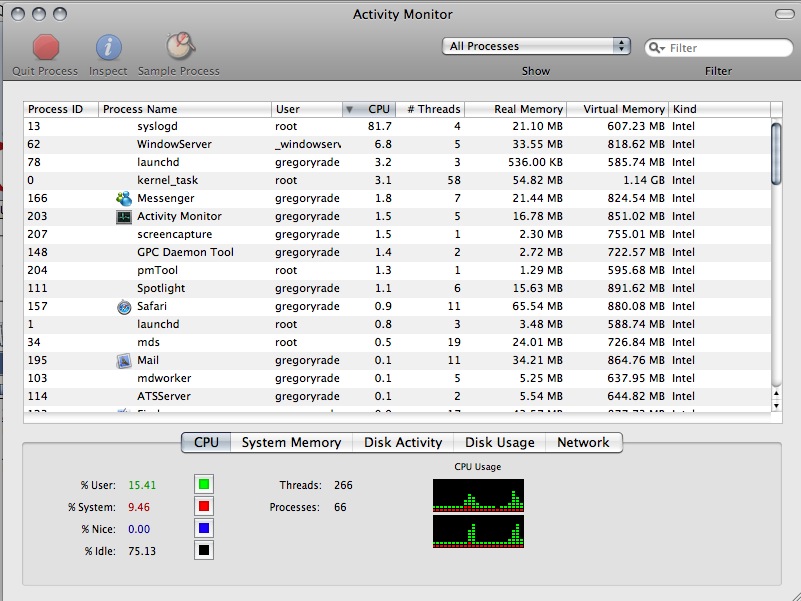Select the Activity Monitor icon in list
The width and height of the screenshot is (801, 601).
124,217
